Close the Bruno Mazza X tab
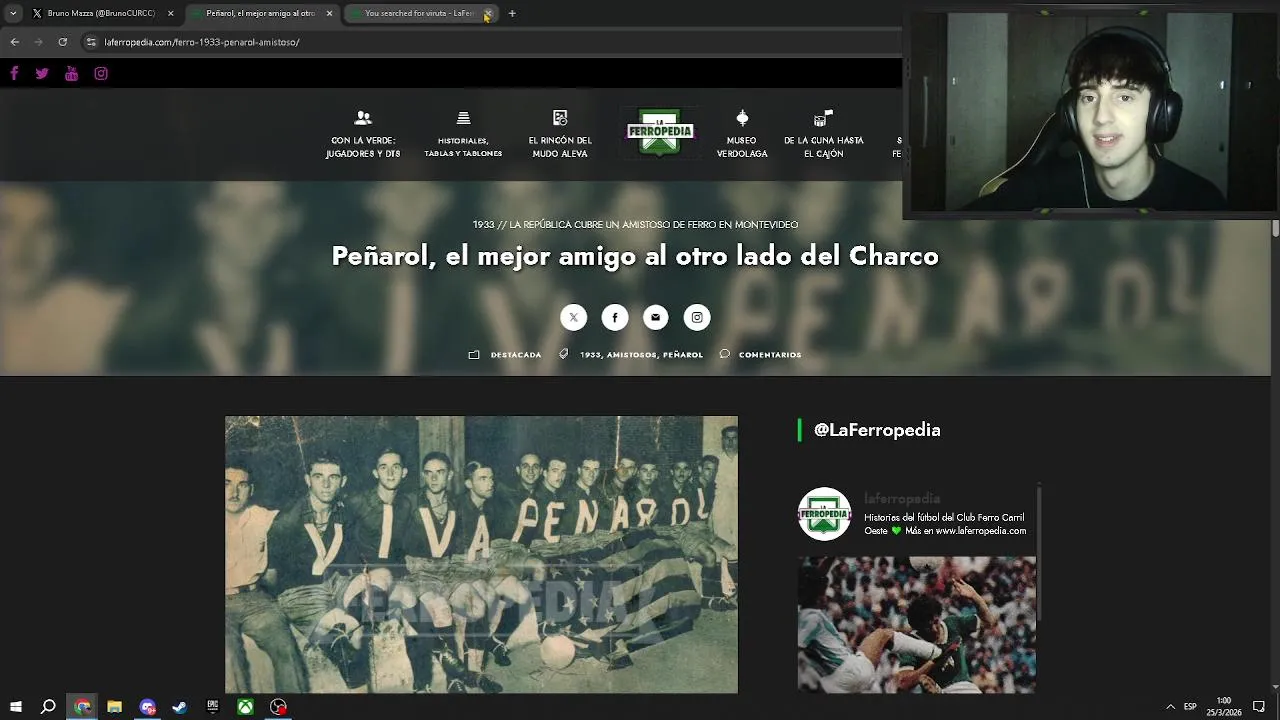 click(x=171, y=13)
